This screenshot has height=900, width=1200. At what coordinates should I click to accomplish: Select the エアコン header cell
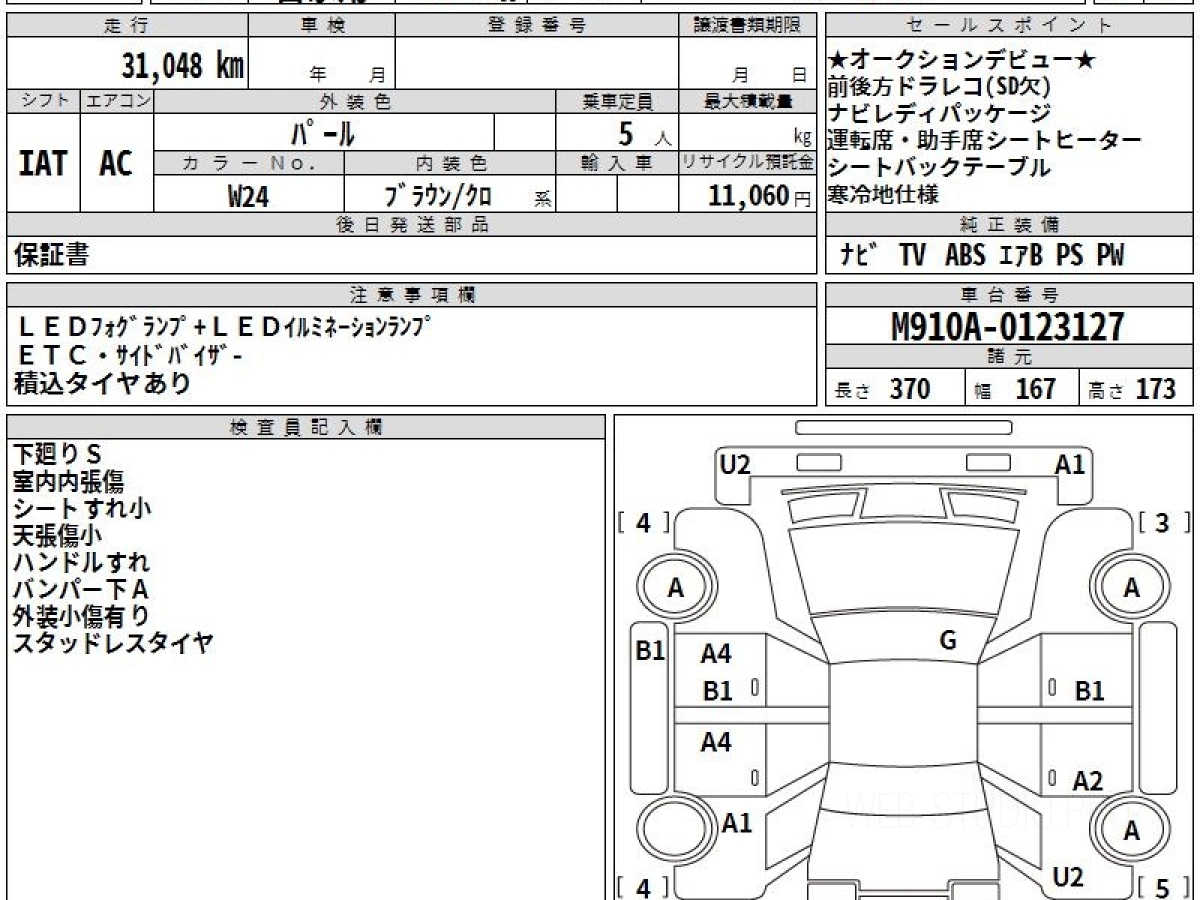pos(117,101)
